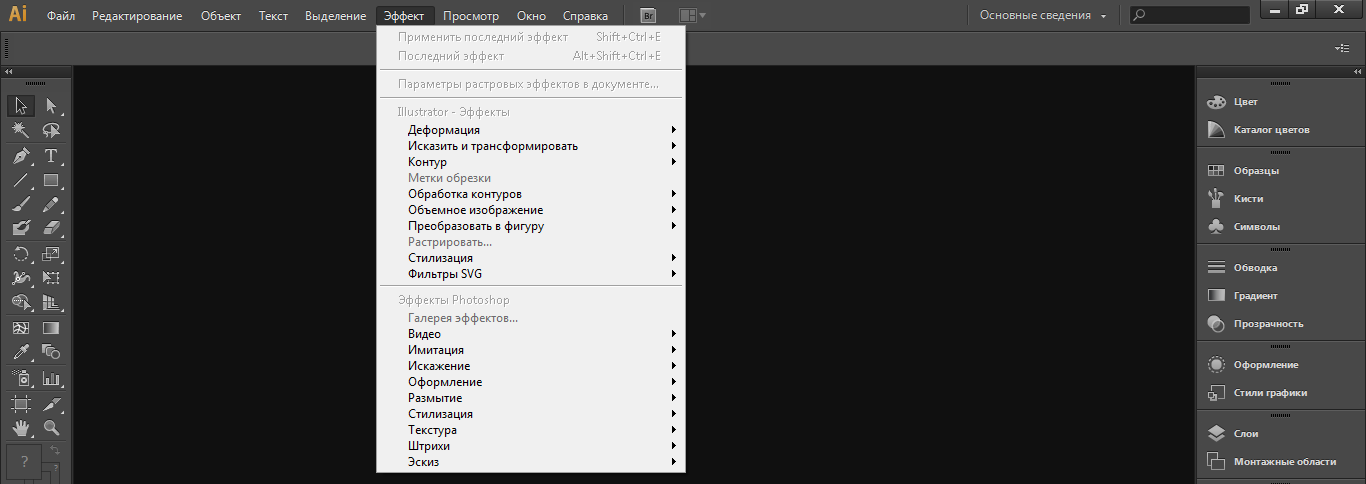Select the Direct Selection (white arrow) tool
Viewport: 1366px width, 484px height.
pos(51,105)
